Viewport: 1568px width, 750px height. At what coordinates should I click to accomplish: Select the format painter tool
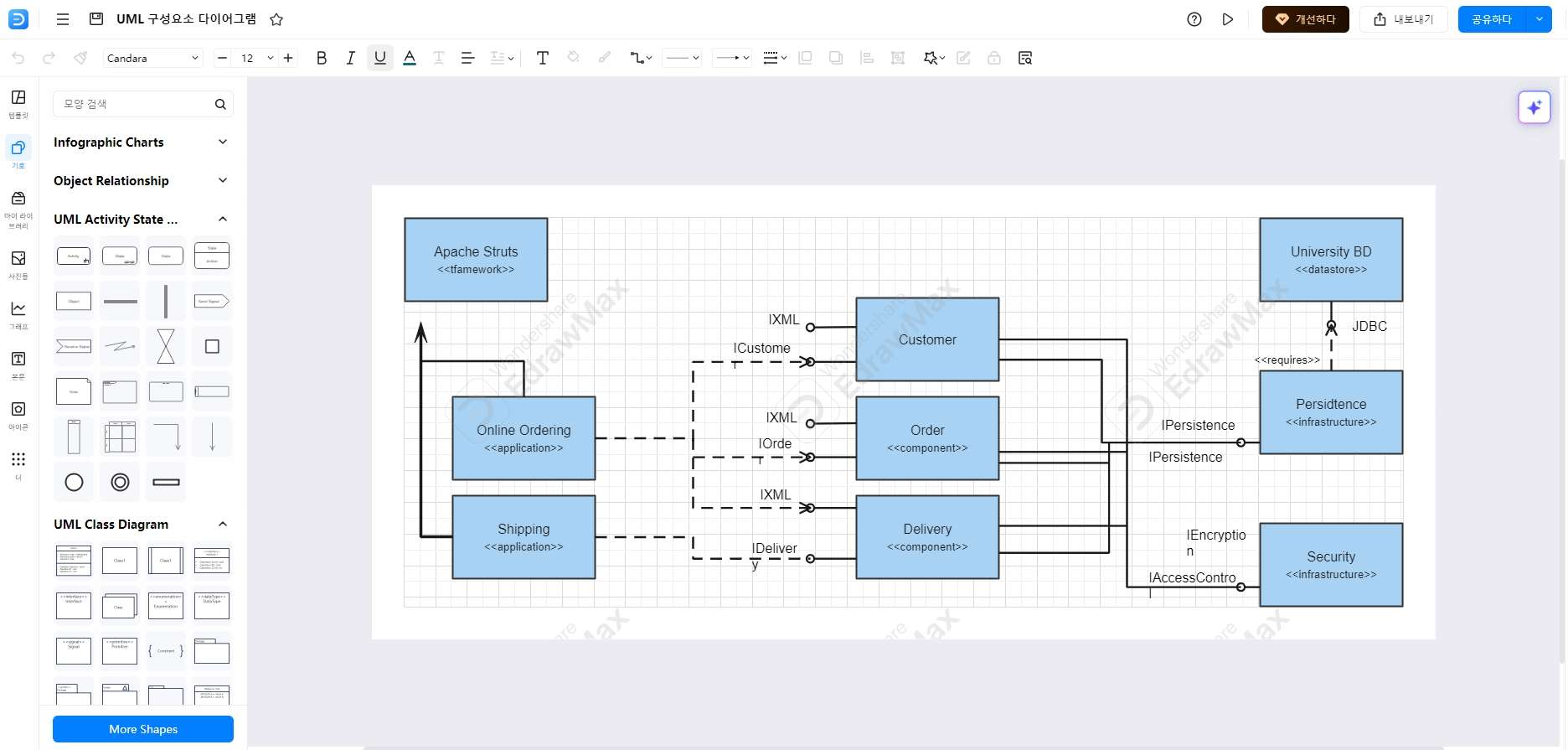[x=80, y=58]
